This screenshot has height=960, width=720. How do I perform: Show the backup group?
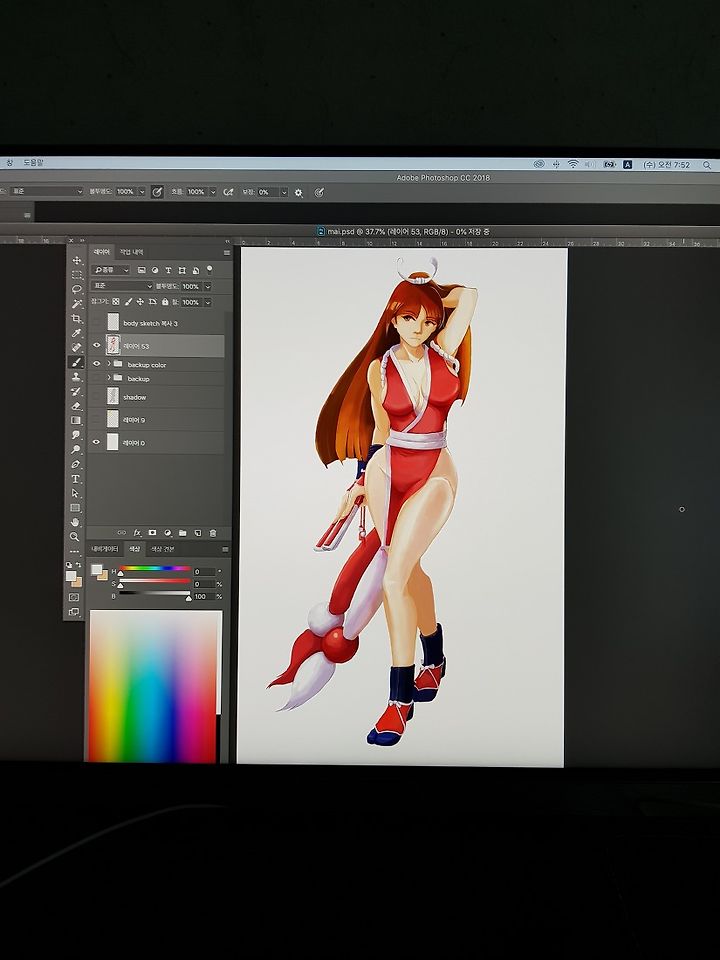(x=97, y=378)
